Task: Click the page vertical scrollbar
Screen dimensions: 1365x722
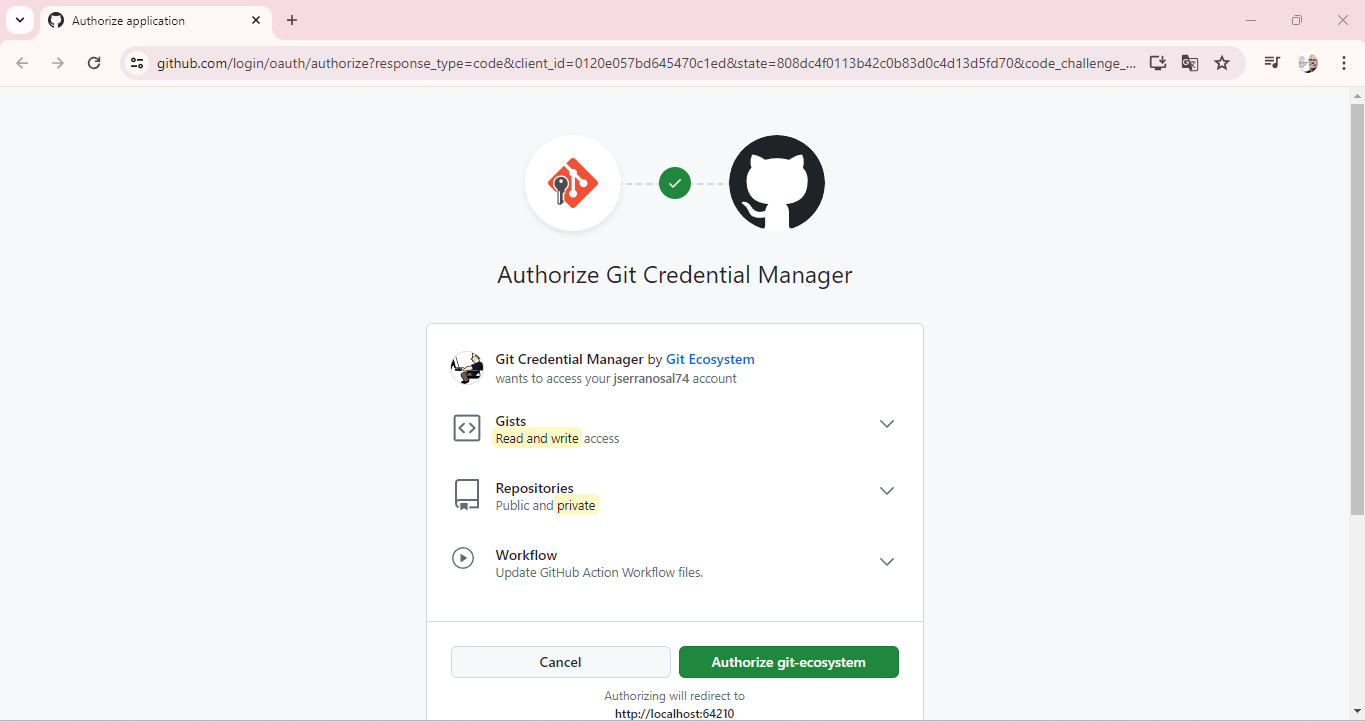Action: [x=1357, y=310]
